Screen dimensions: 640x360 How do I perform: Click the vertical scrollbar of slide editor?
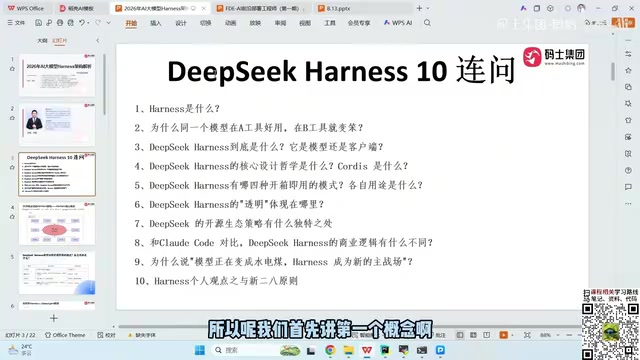pyautogui.click(x=613, y=71)
